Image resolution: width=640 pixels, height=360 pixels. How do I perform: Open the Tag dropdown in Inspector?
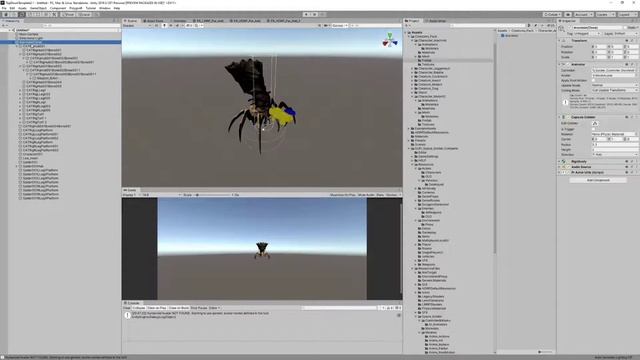click(587, 33)
